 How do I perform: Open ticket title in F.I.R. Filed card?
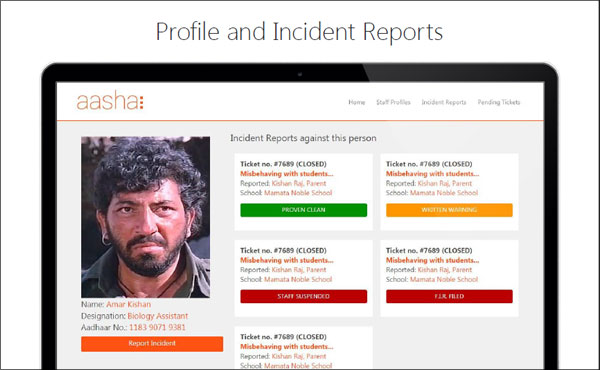[x=429, y=251]
